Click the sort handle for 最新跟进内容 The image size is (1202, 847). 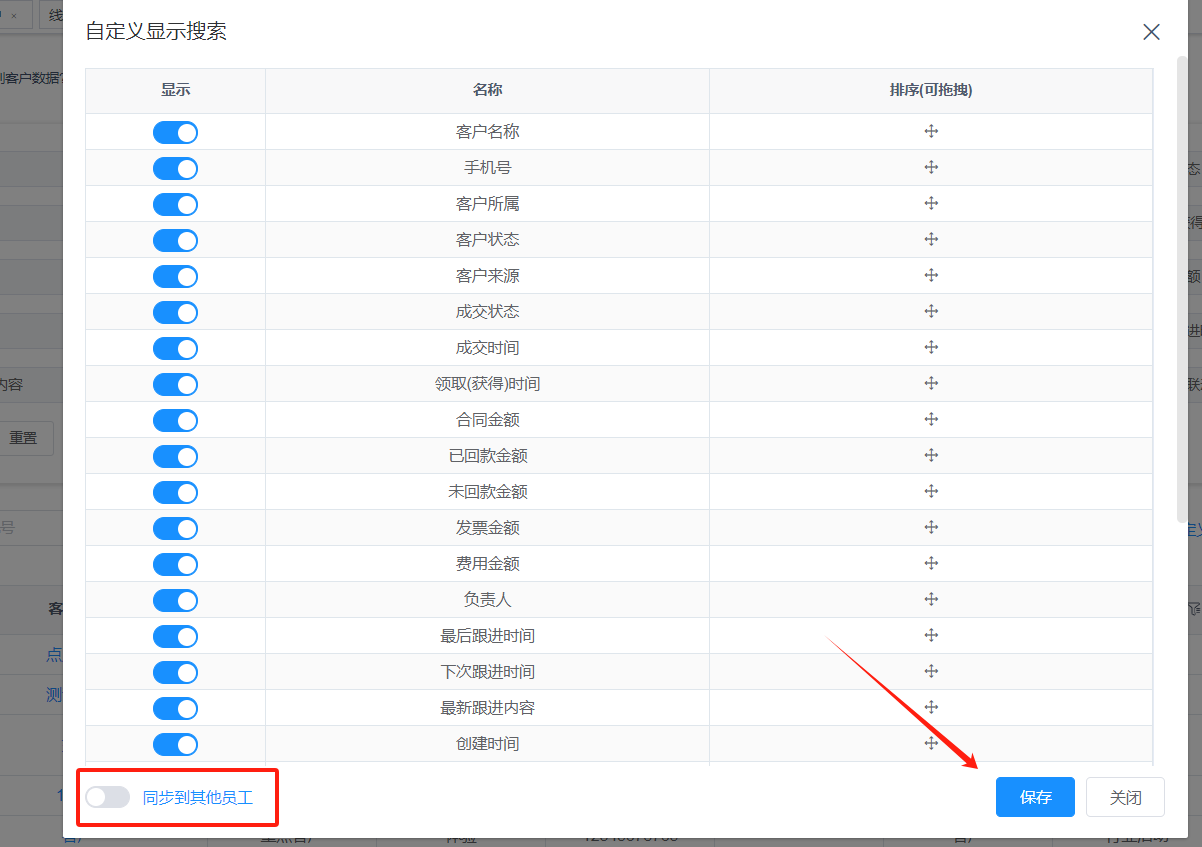click(931, 707)
